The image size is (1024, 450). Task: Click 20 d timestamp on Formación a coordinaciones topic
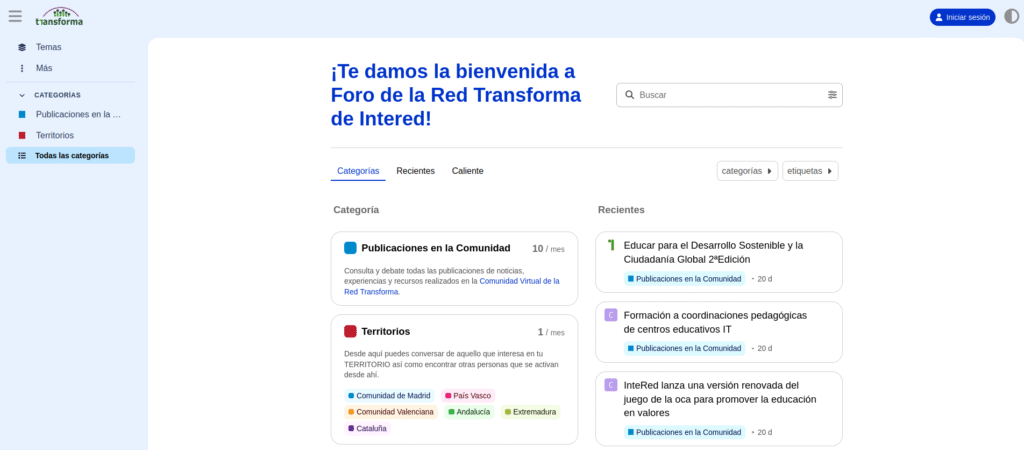click(x=764, y=349)
